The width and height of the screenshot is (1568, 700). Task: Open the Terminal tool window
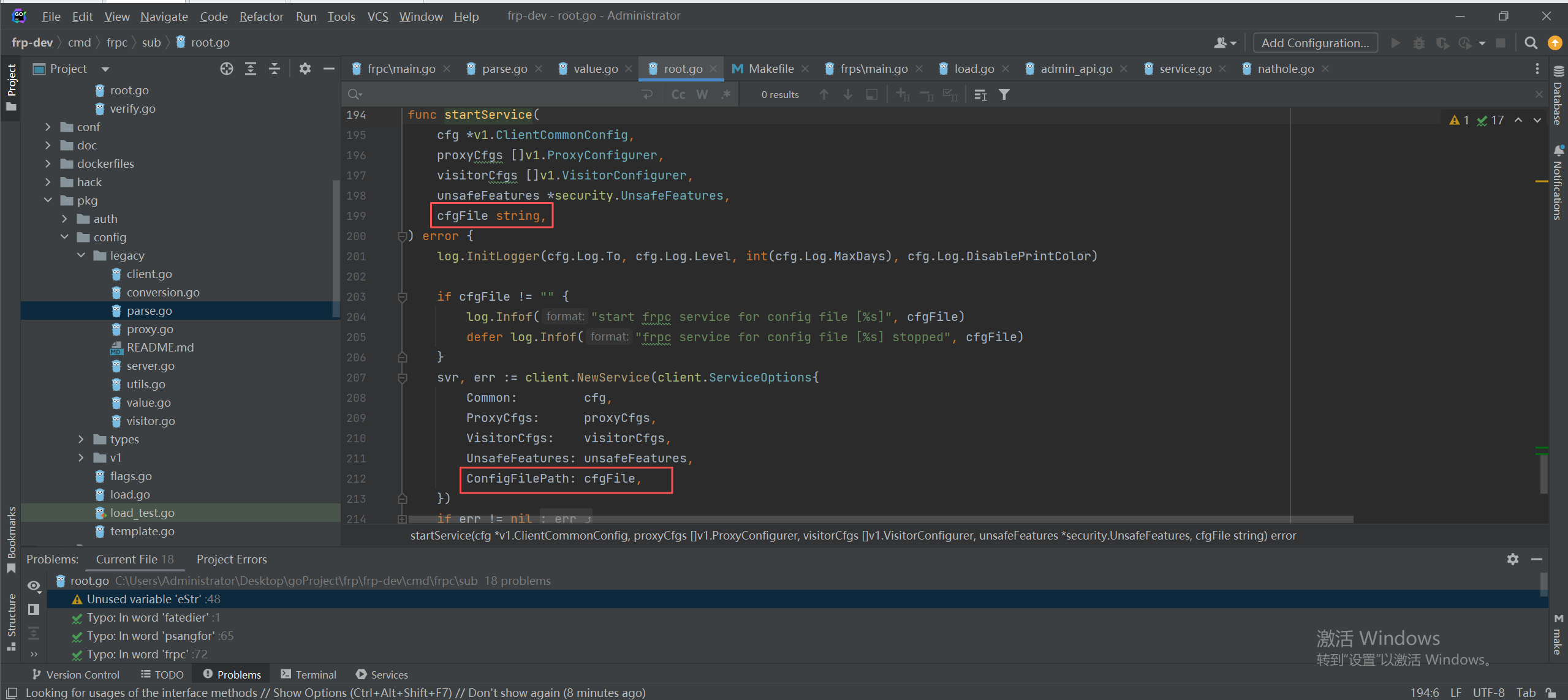point(308,674)
